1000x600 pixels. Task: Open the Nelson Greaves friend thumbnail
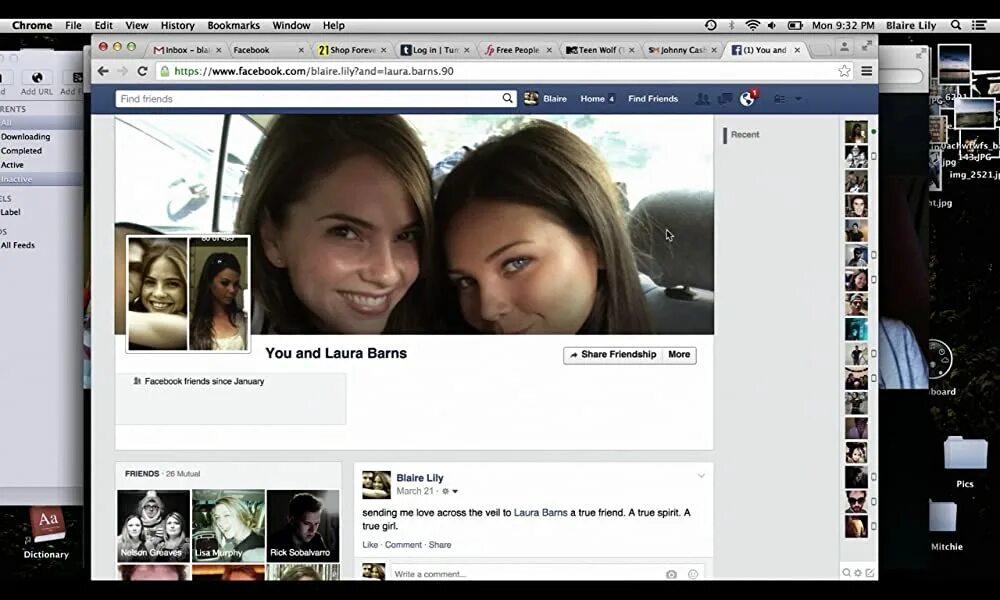[x=154, y=525]
